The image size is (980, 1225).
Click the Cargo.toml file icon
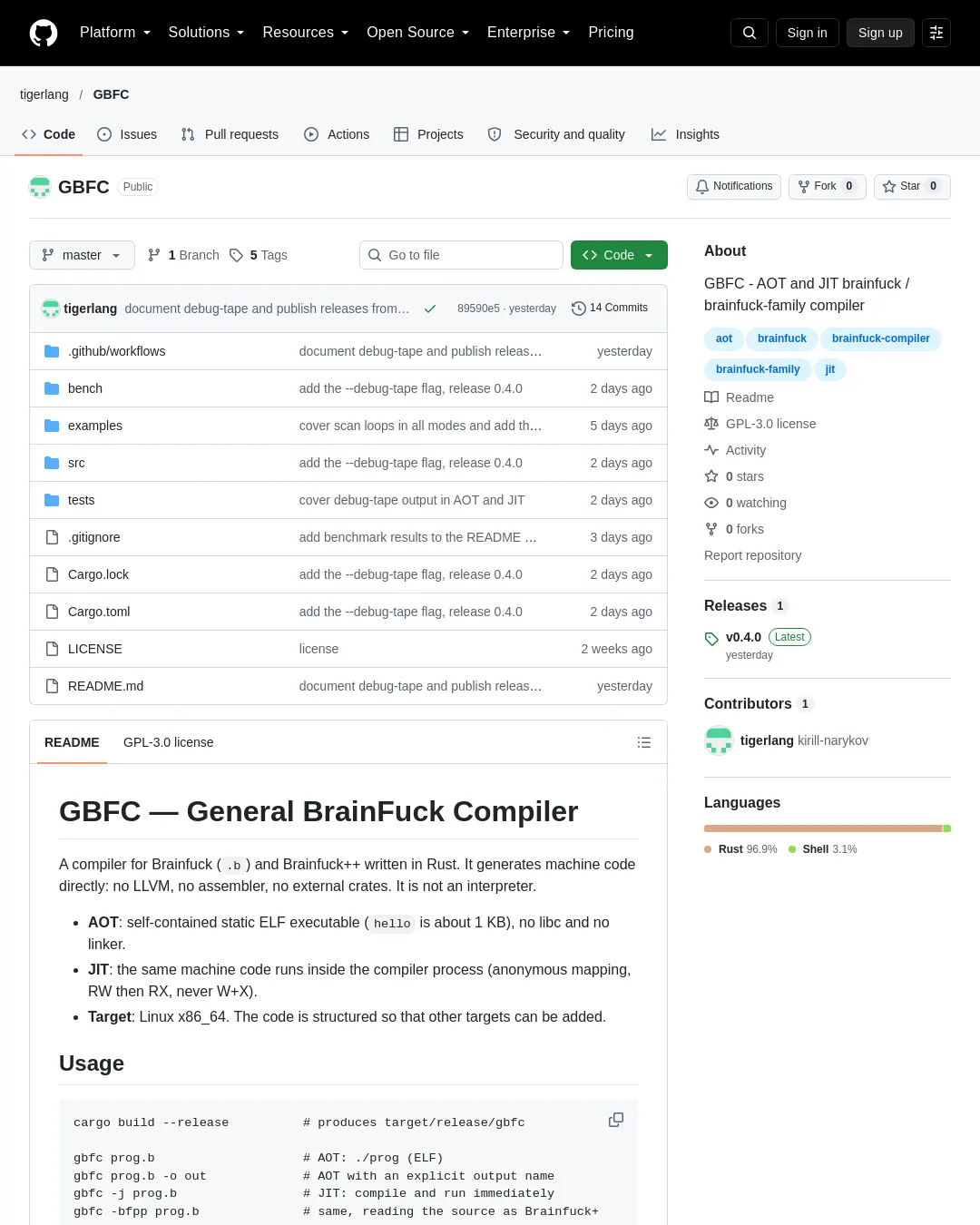pos(52,612)
